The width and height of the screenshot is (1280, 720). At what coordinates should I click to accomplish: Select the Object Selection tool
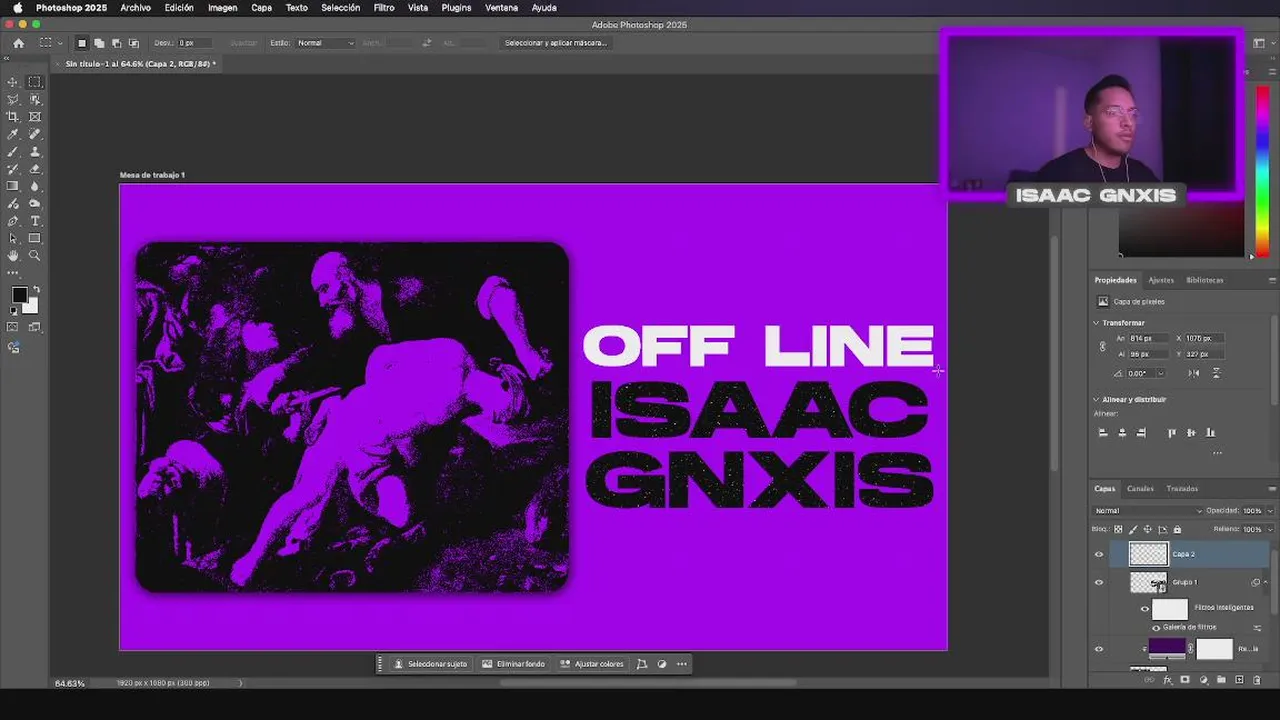pyautogui.click(x=35, y=100)
